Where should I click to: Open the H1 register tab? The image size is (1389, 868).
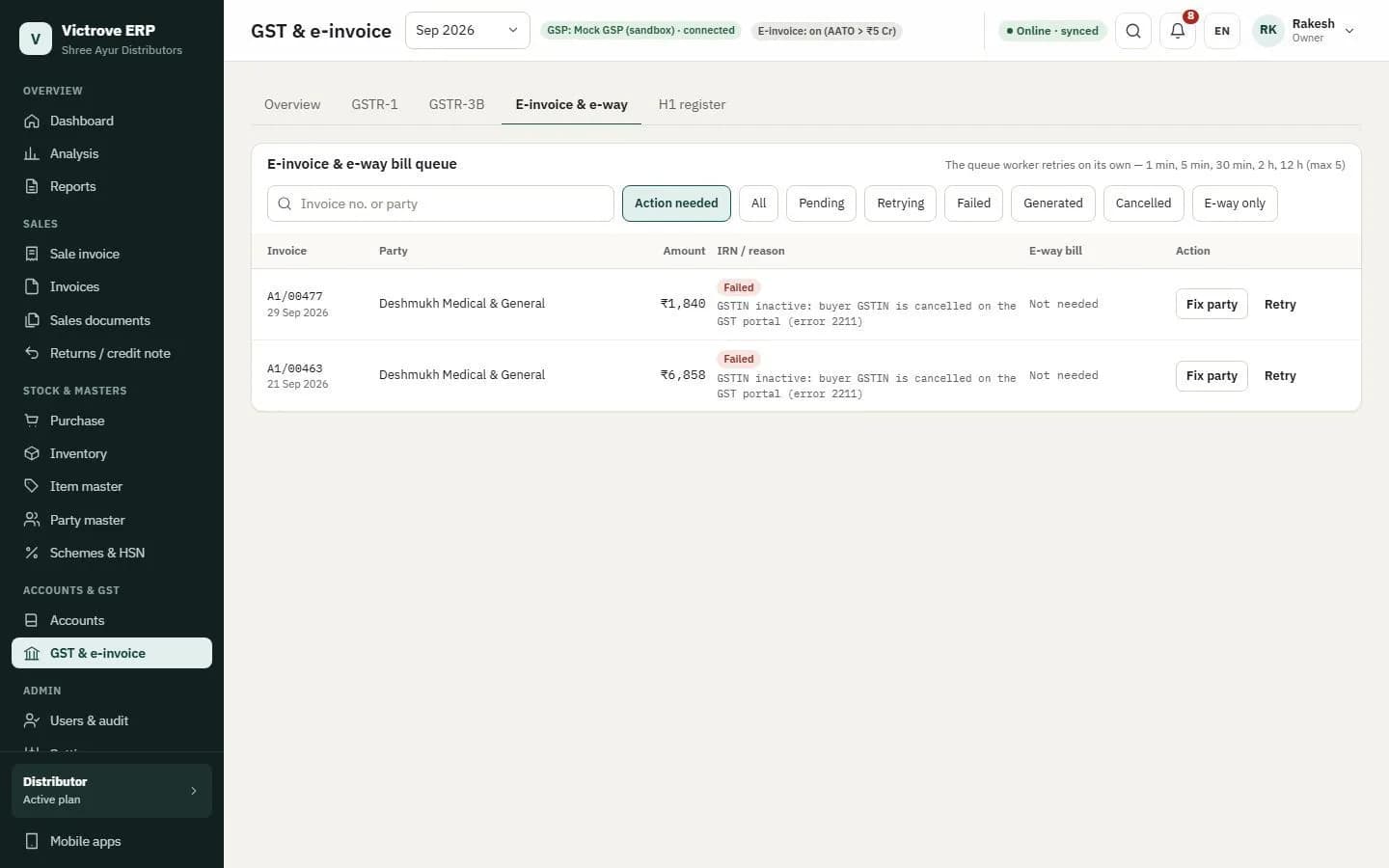[x=692, y=104]
